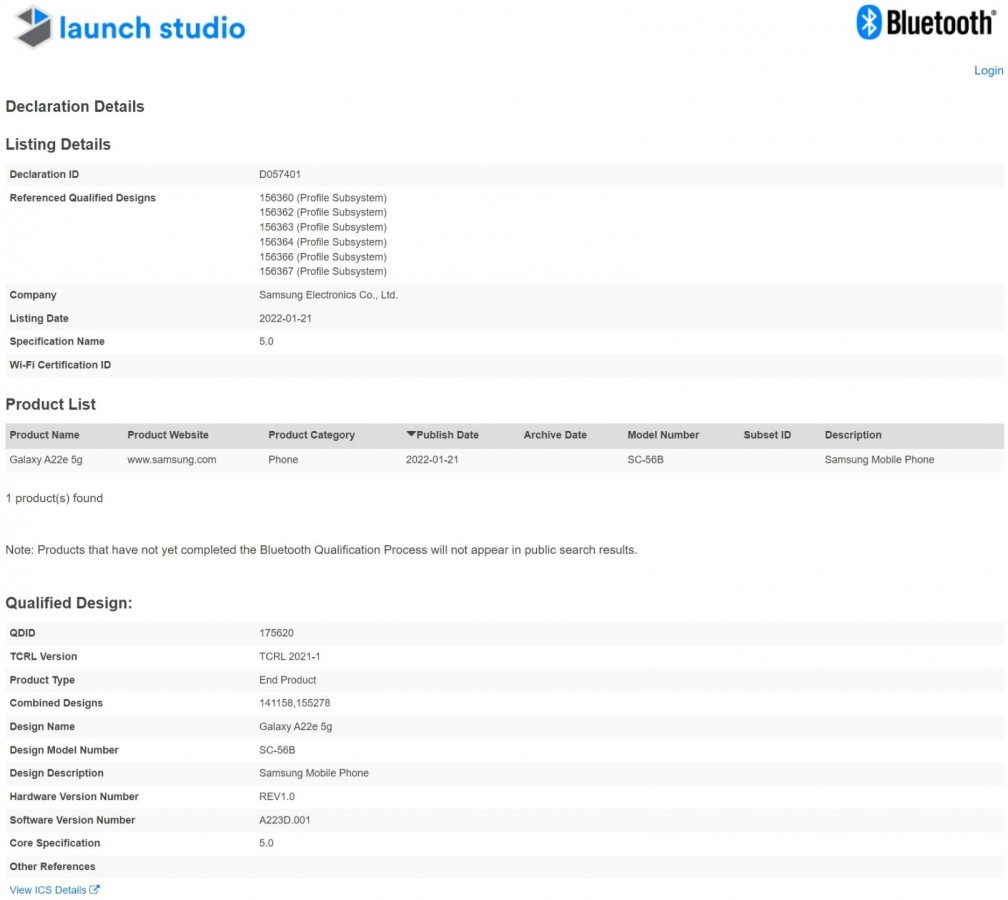Image resolution: width=1008 pixels, height=900 pixels.
Task: Open referenced design 156360 (Profile Subsystem)
Action: tap(322, 198)
